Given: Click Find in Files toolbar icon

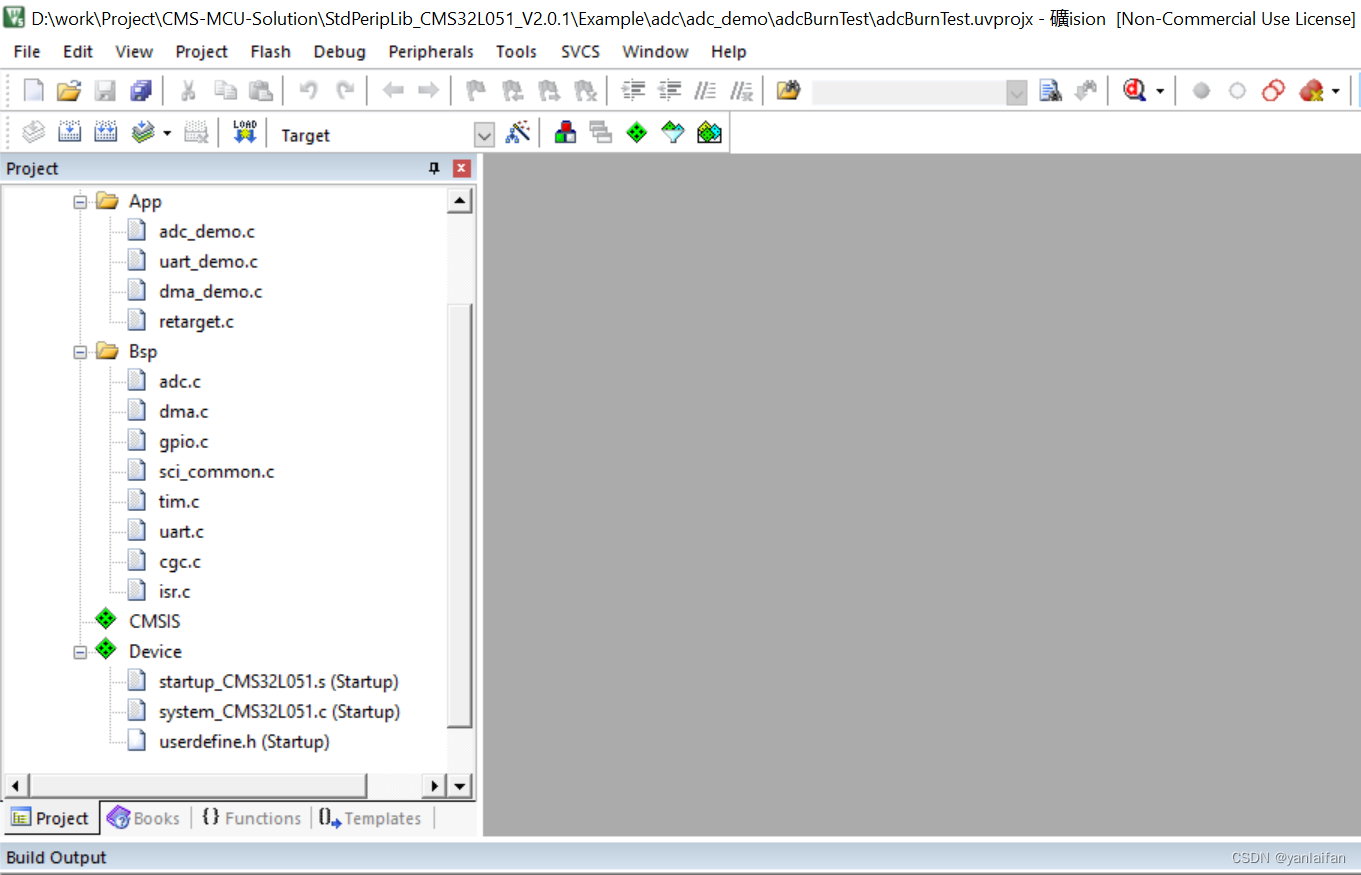Looking at the screenshot, I should point(1049,91).
